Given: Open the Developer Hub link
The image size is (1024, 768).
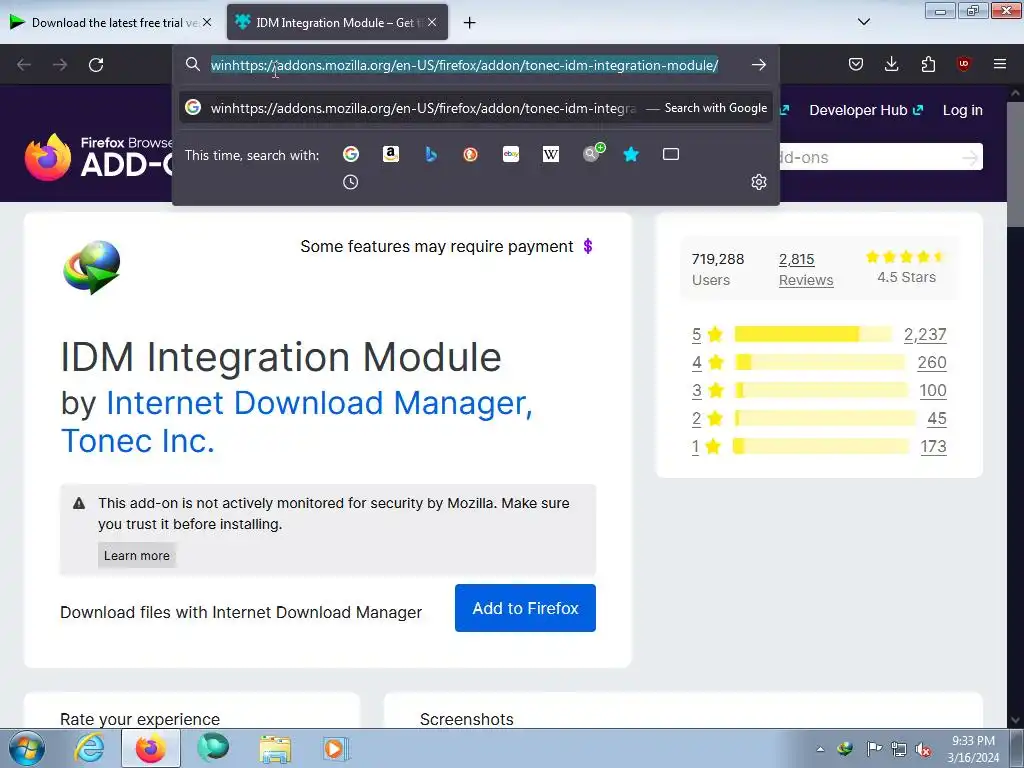Looking at the screenshot, I should [x=866, y=110].
